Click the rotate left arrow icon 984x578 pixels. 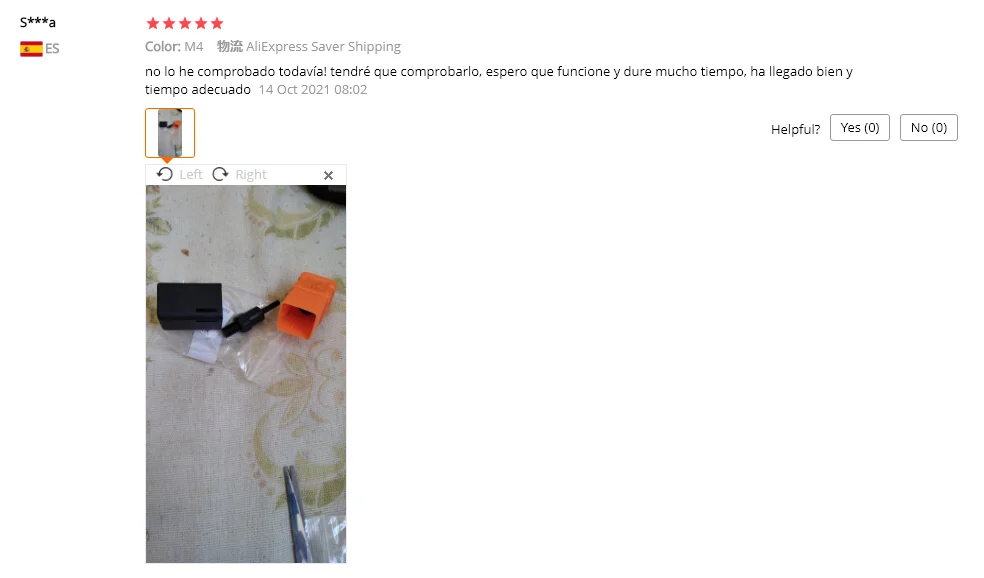164,174
